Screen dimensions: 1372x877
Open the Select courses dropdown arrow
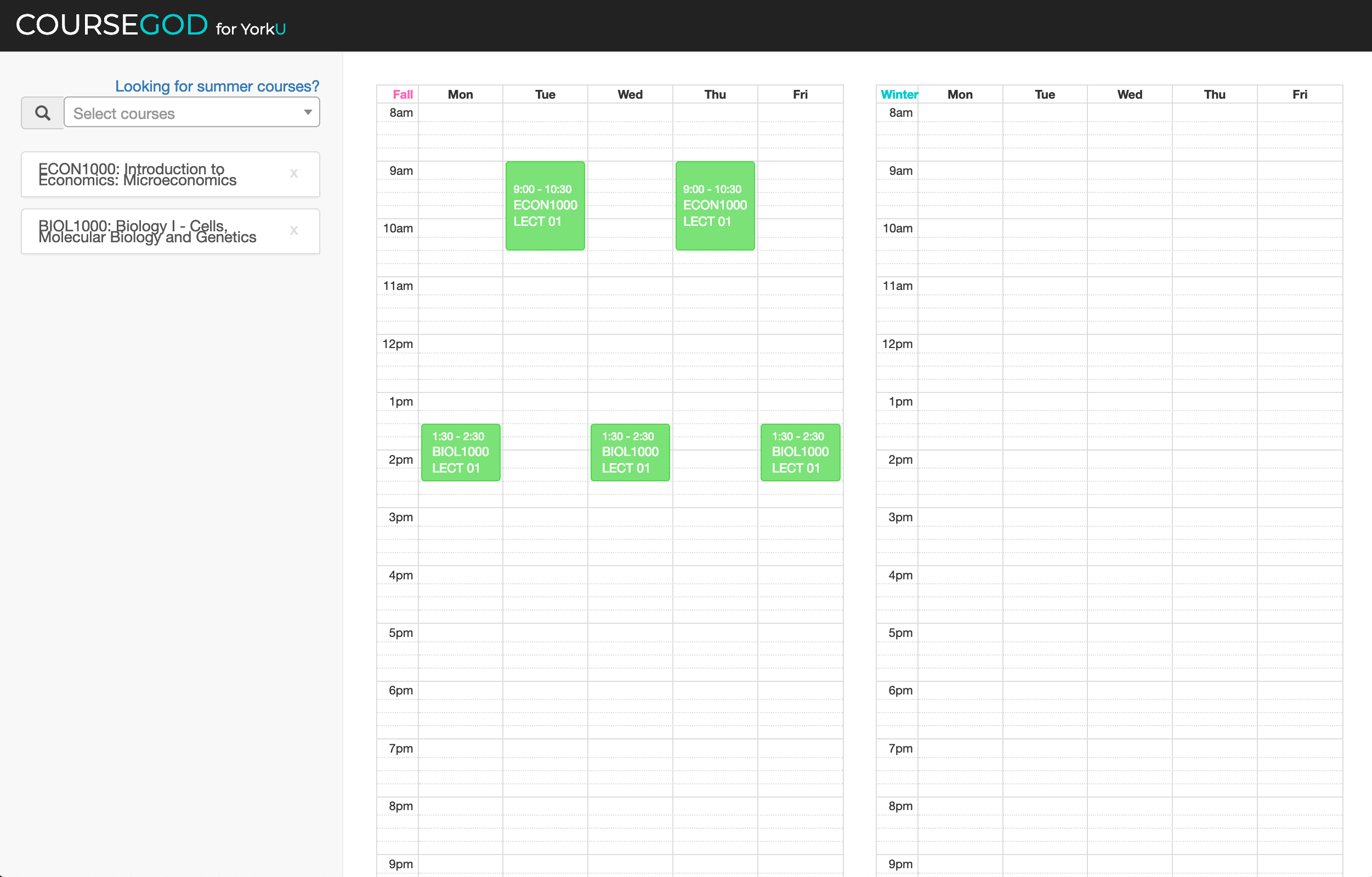[308, 112]
